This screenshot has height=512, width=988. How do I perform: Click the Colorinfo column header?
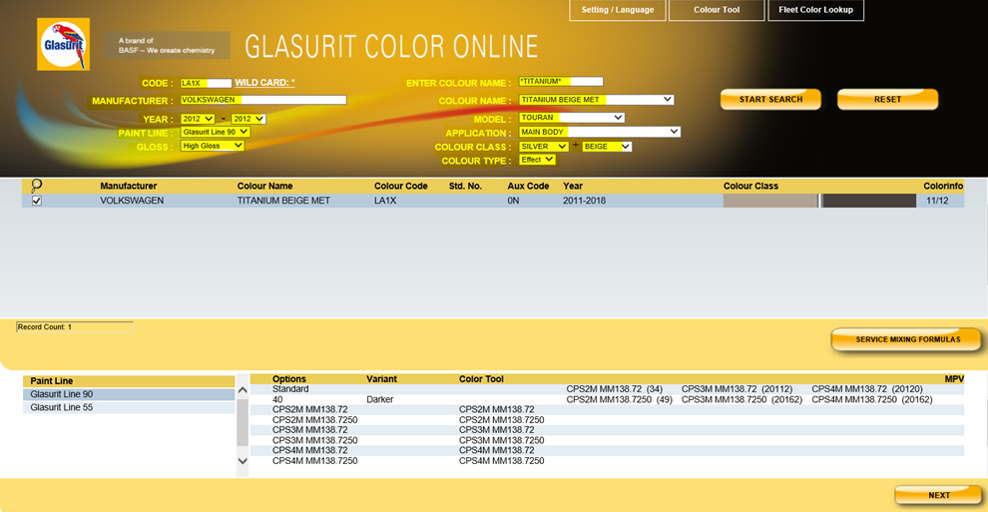pyautogui.click(x=943, y=186)
